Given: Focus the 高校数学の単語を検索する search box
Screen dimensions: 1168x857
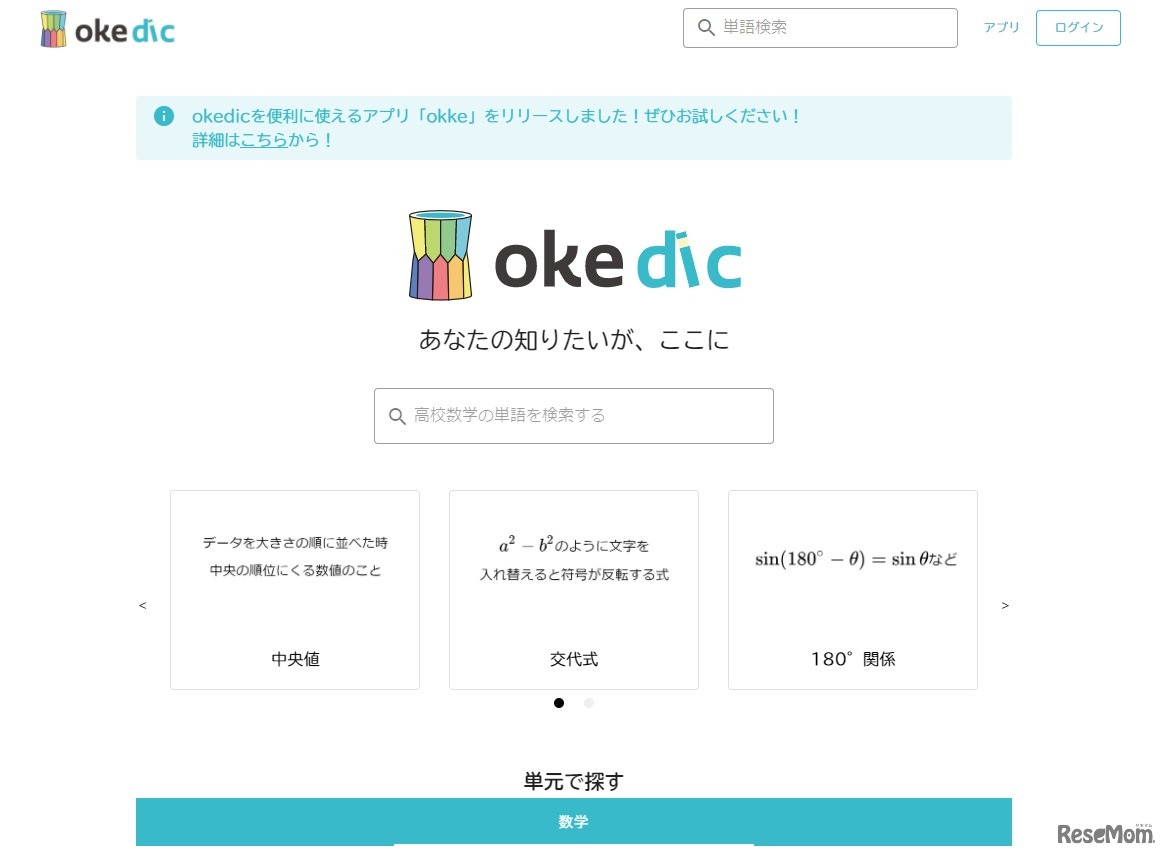Looking at the screenshot, I should (x=574, y=416).
